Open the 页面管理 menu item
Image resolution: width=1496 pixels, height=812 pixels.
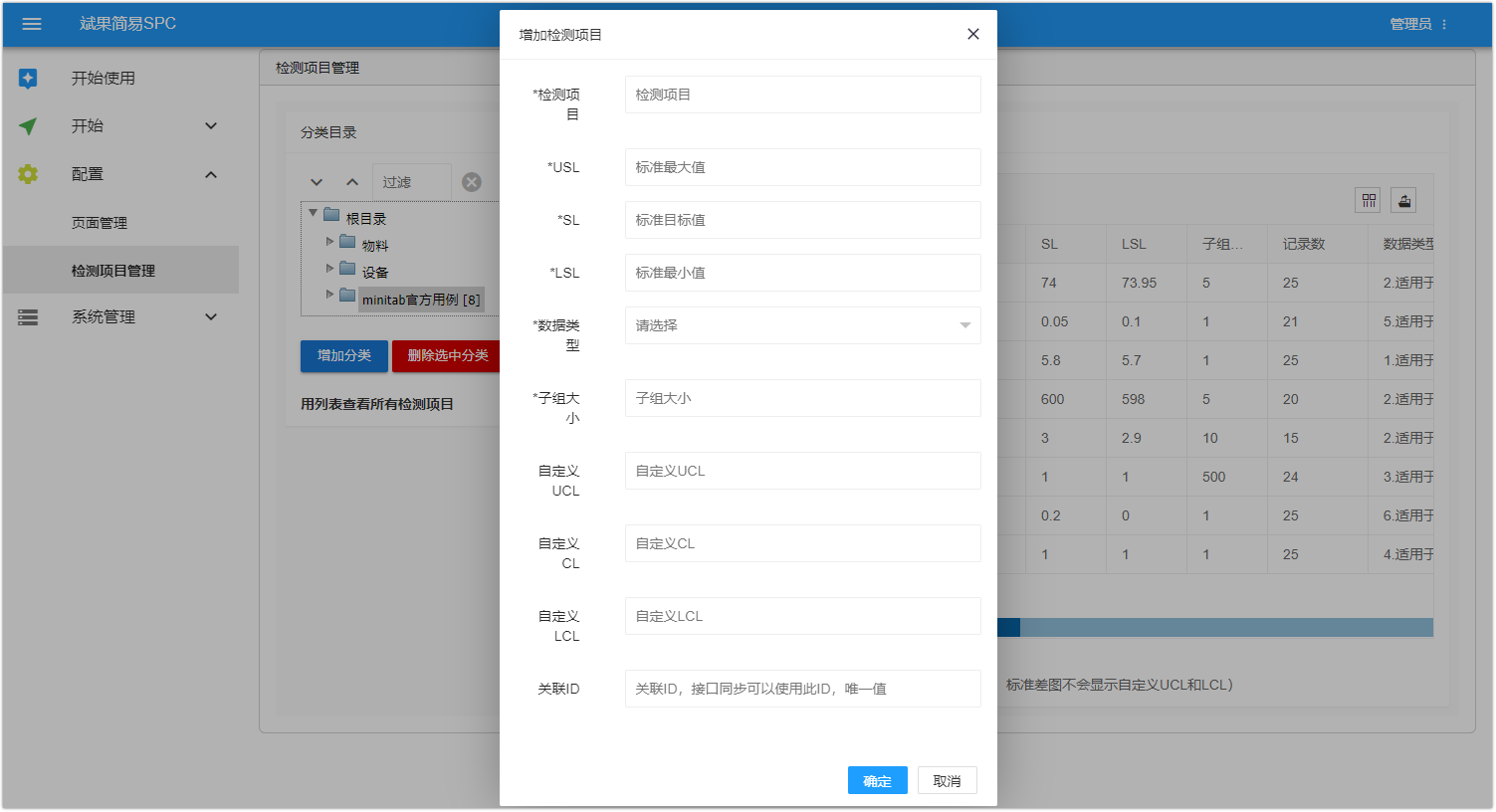(100, 223)
